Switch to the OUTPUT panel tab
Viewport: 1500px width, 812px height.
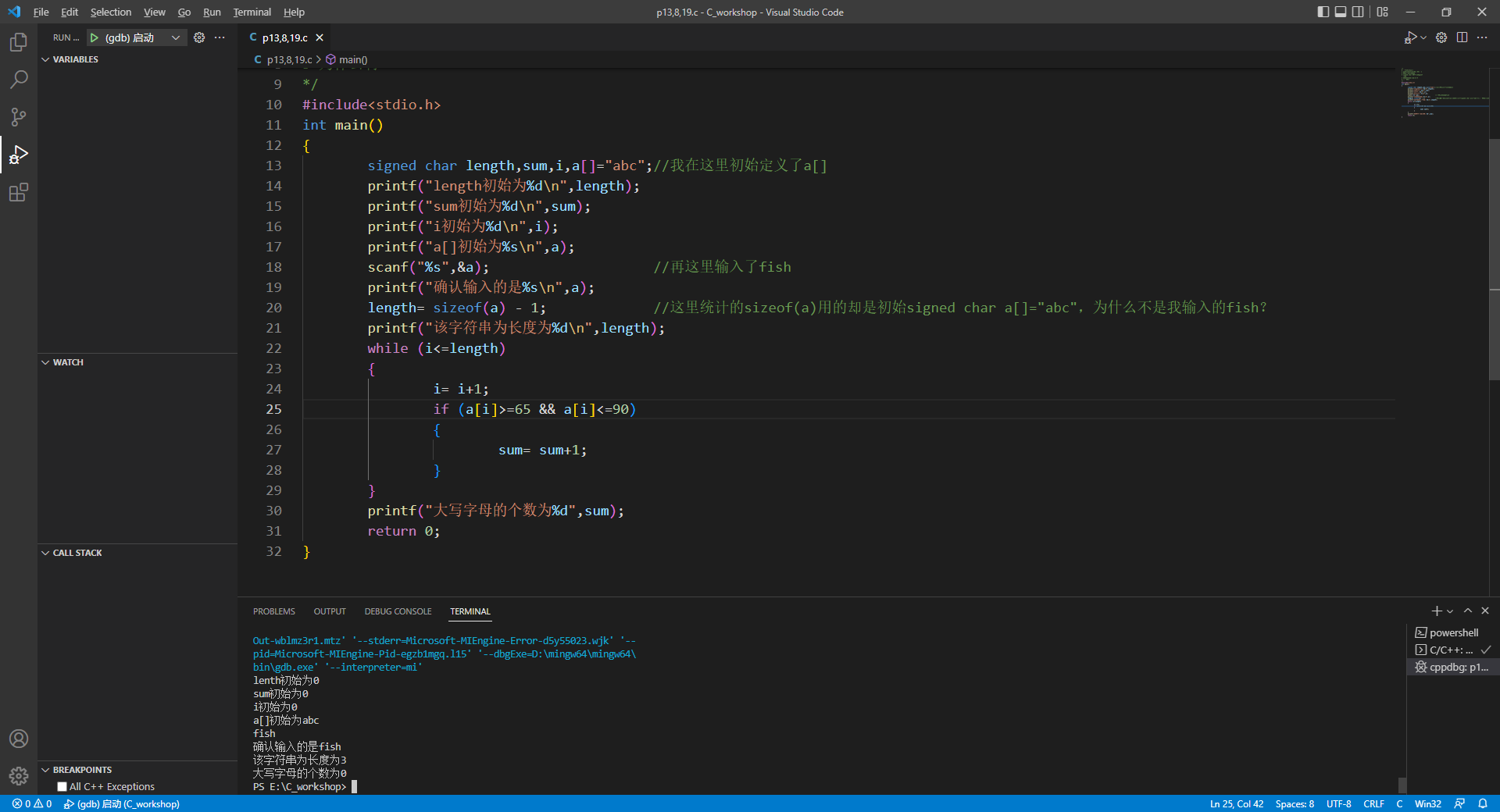click(330, 611)
